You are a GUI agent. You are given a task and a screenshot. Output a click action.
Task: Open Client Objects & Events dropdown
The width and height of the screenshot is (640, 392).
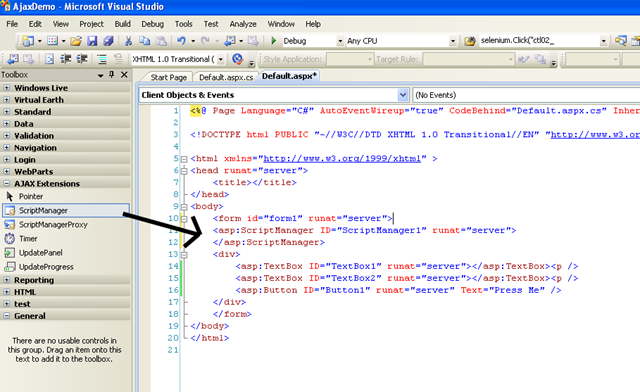tap(403, 95)
